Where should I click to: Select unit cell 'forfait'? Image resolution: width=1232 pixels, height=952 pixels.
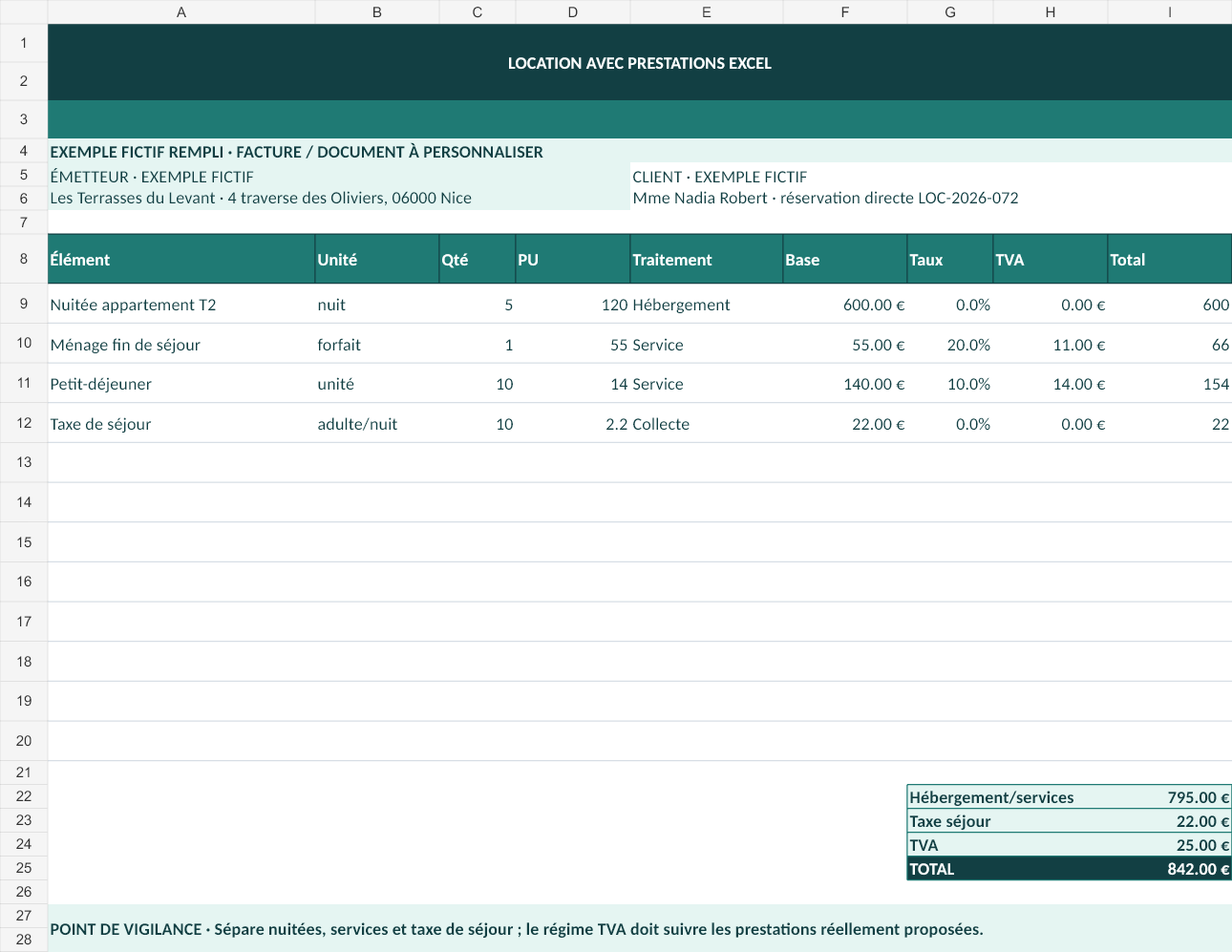coord(377,344)
